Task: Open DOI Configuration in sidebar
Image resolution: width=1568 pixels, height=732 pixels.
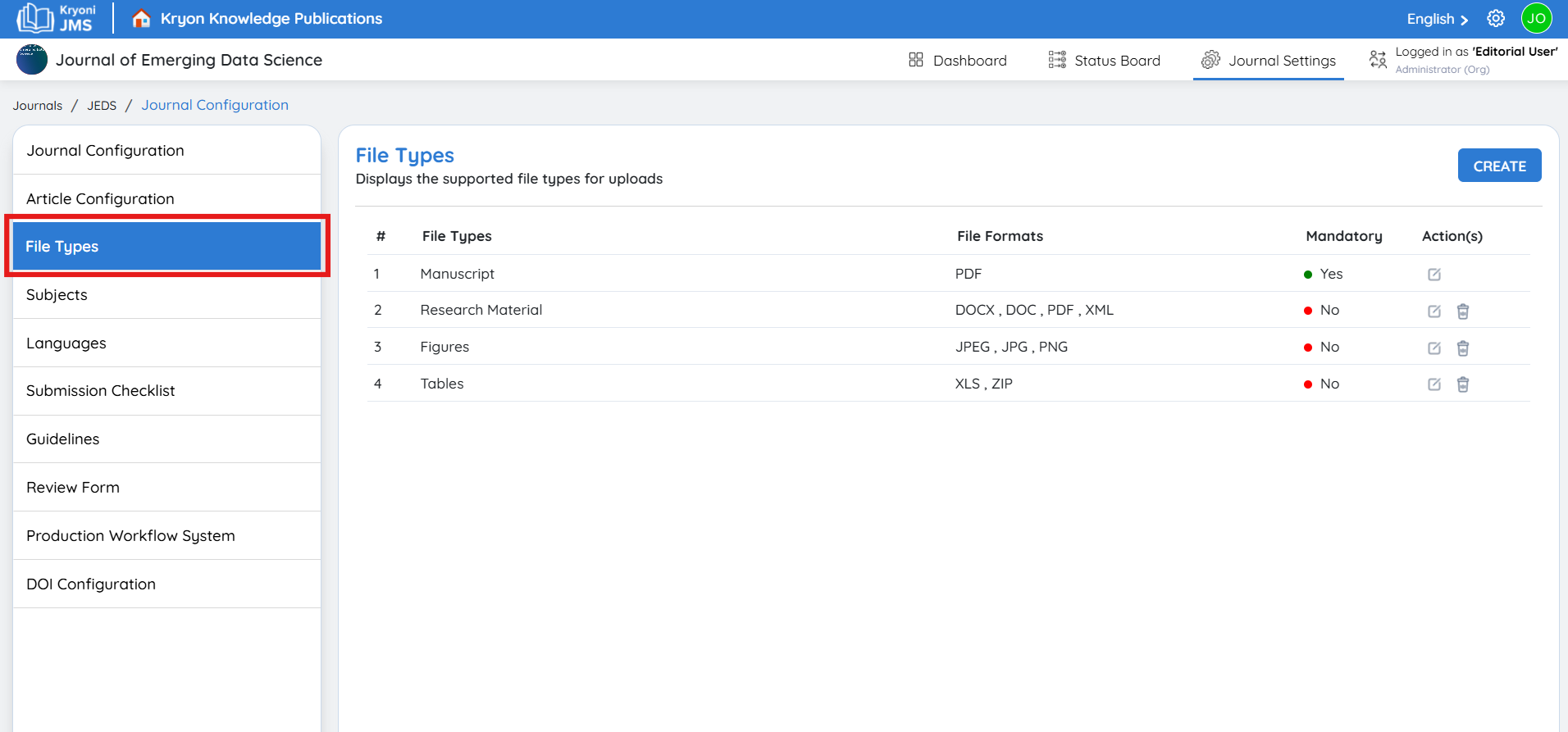Action: pyautogui.click(x=91, y=584)
